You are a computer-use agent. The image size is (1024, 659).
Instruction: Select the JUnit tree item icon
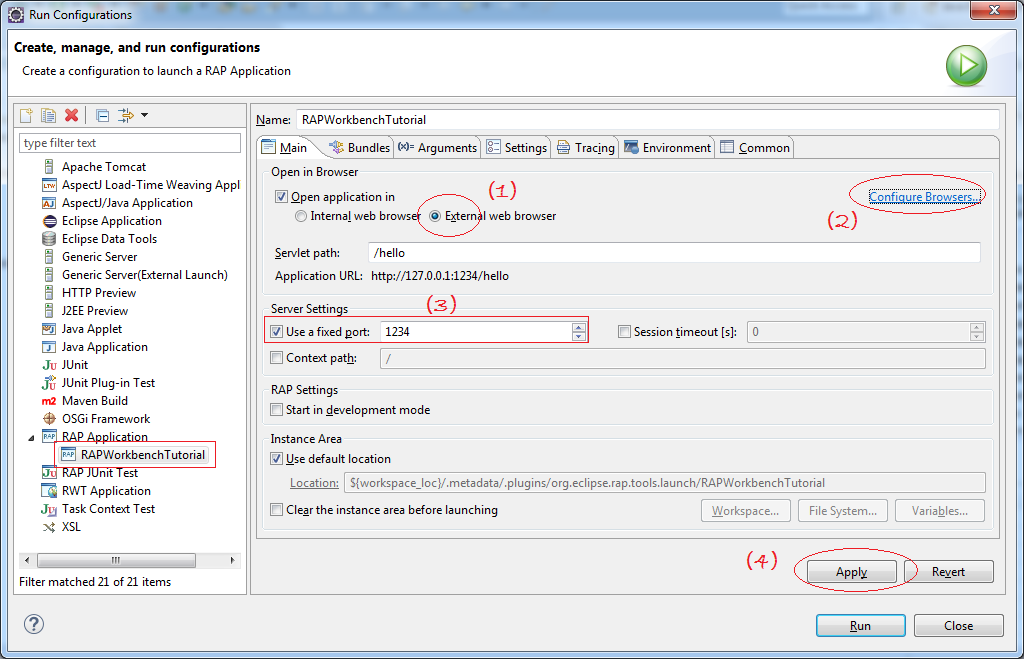(x=49, y=365)
